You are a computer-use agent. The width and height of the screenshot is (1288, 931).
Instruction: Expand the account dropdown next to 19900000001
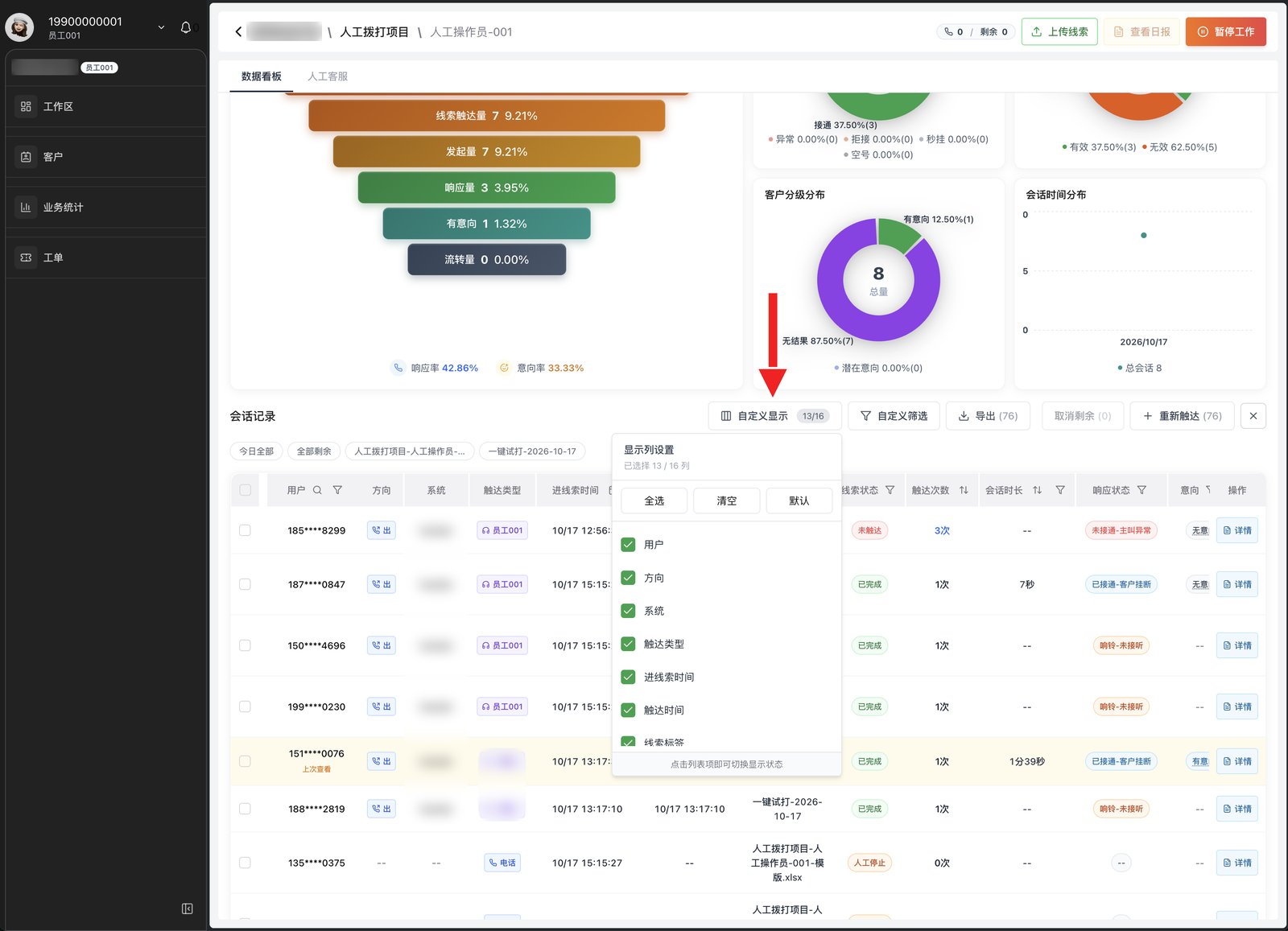click(161, 27)
